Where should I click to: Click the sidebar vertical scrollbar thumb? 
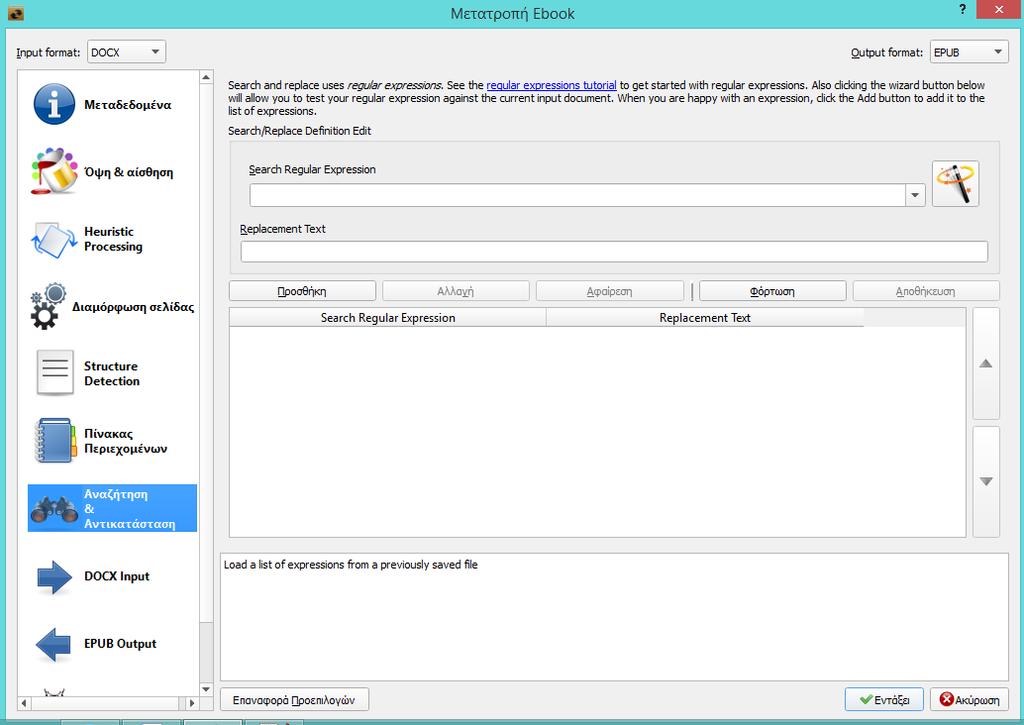coord(206,353)
